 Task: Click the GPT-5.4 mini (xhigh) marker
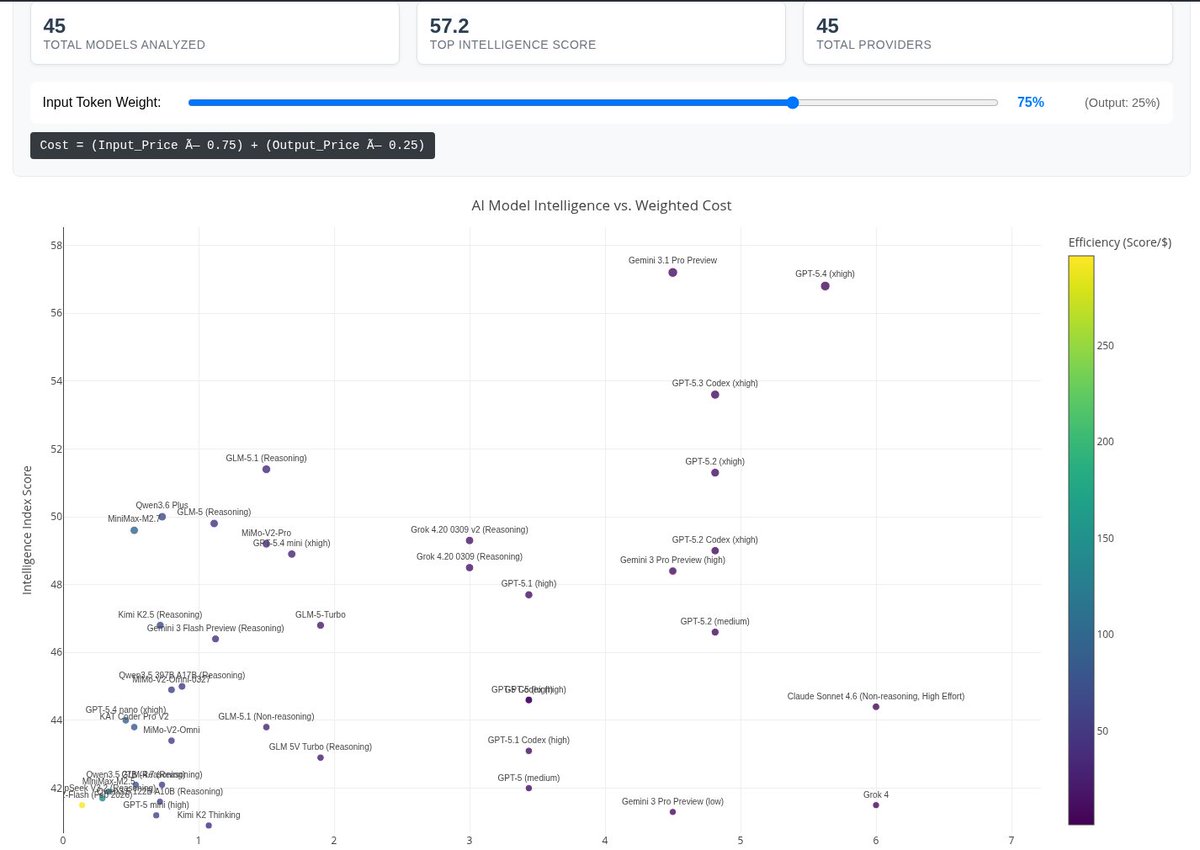[x=291, y=554]
